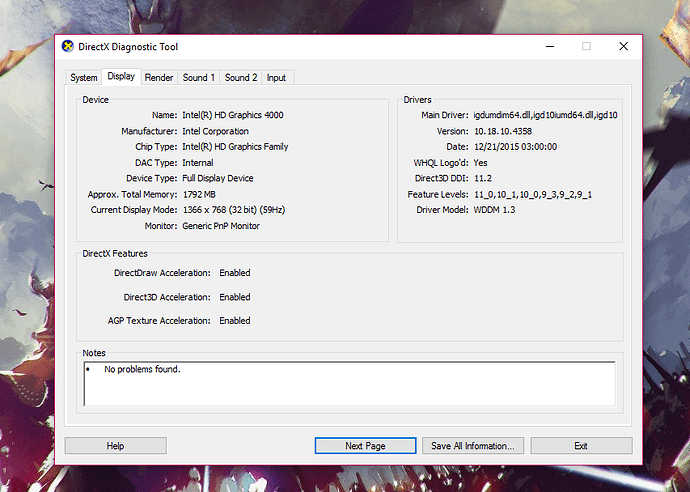Viewport: 690px width, 492px height.
Task: Click the Help button
Action: point(116,446)
